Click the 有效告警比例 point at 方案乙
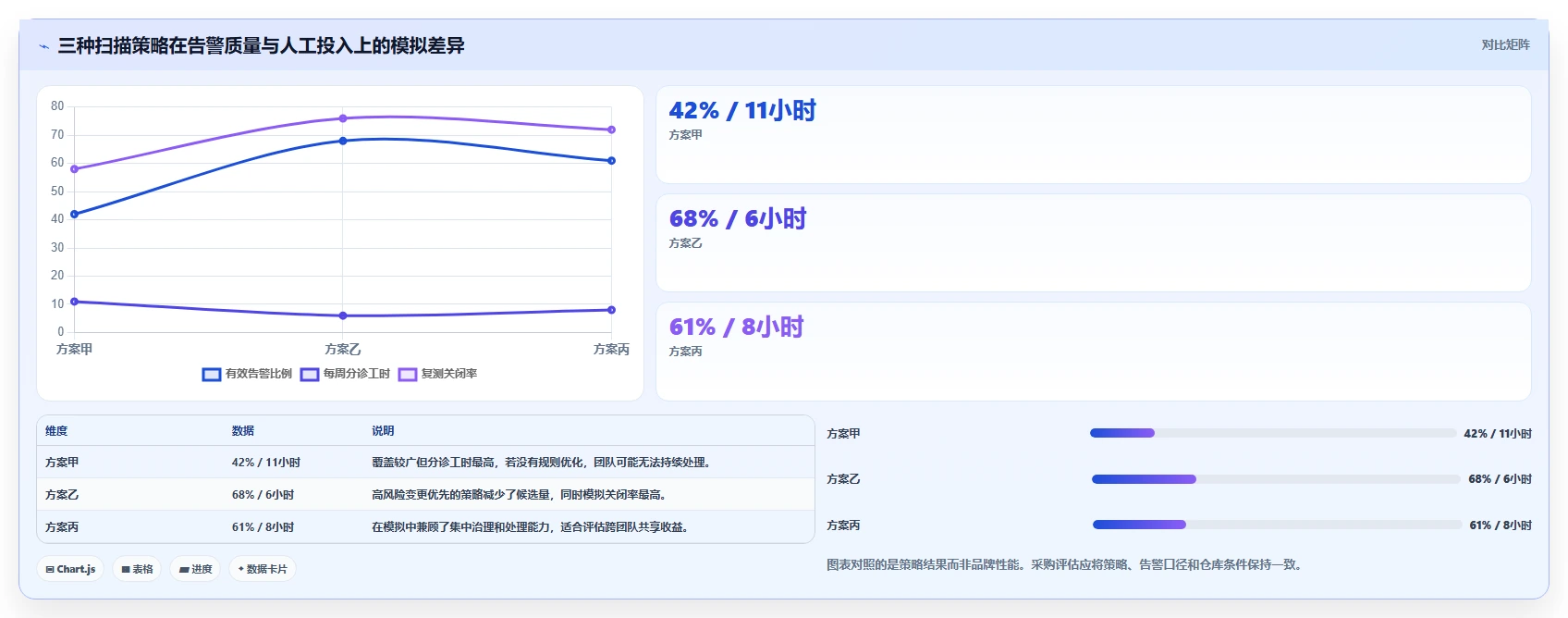The image size is (1568, 618). 343,141
